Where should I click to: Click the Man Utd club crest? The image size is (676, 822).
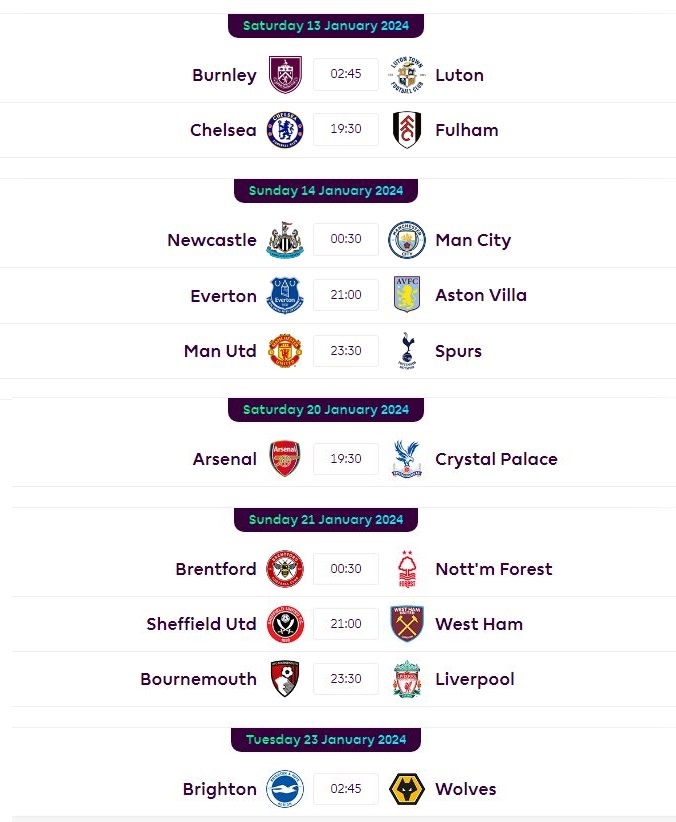tap(285, 350)
